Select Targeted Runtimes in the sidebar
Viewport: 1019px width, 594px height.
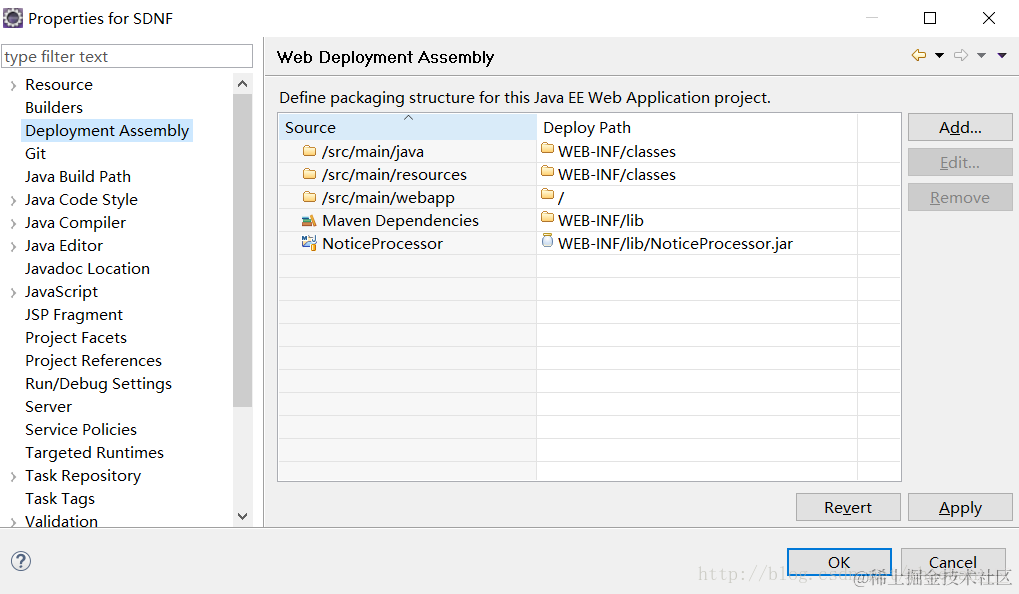(x=94, y=453)
